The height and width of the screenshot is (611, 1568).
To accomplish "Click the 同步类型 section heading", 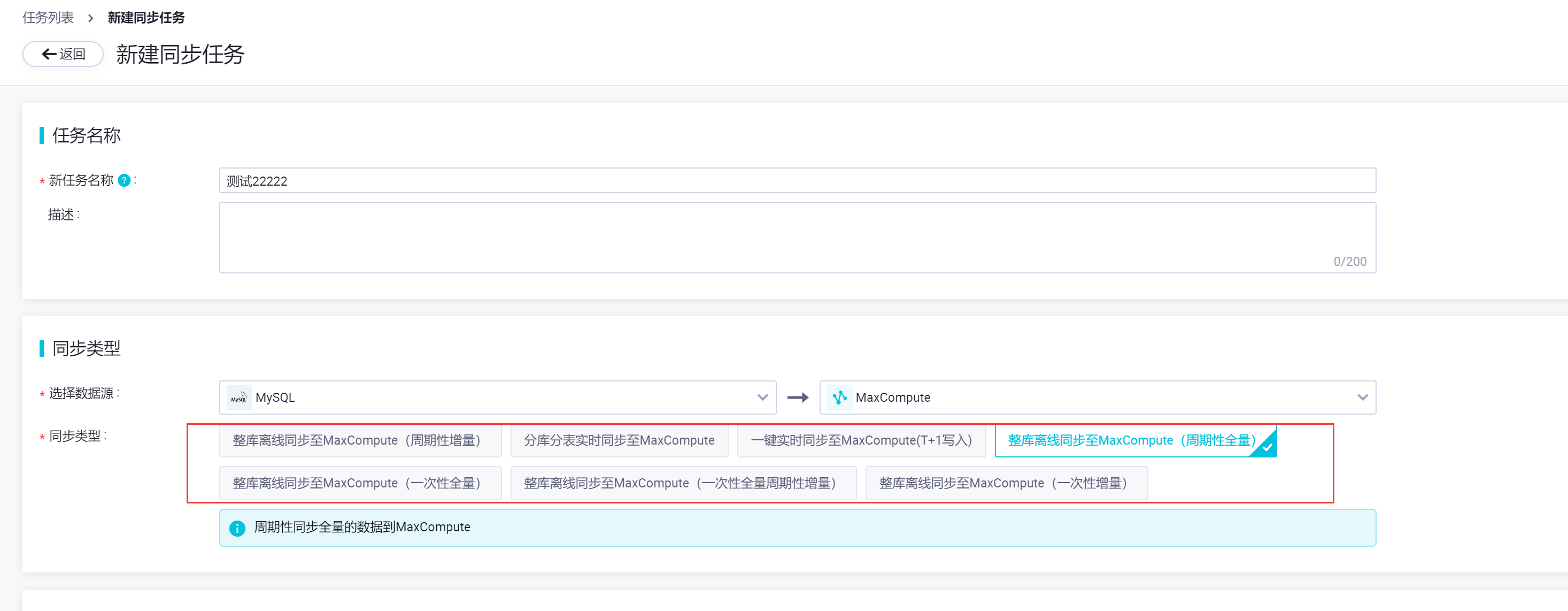I will (x=87, y=348).
